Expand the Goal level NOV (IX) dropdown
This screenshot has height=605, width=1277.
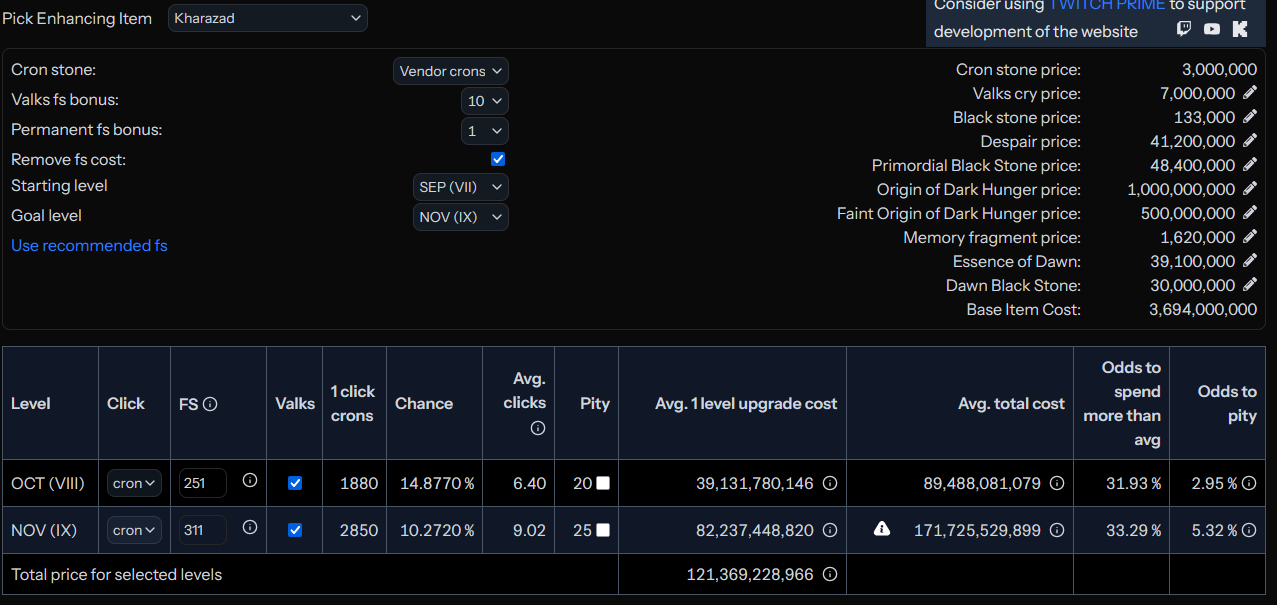tap(461, 217)
